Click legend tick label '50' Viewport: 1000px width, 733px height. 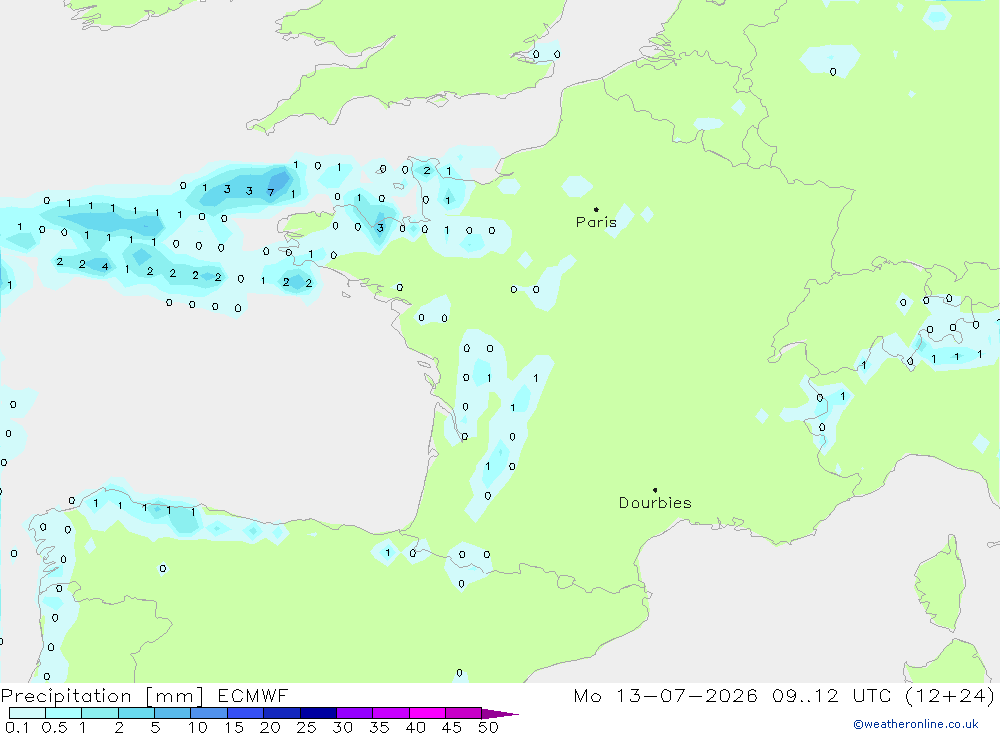pos(488,727)
